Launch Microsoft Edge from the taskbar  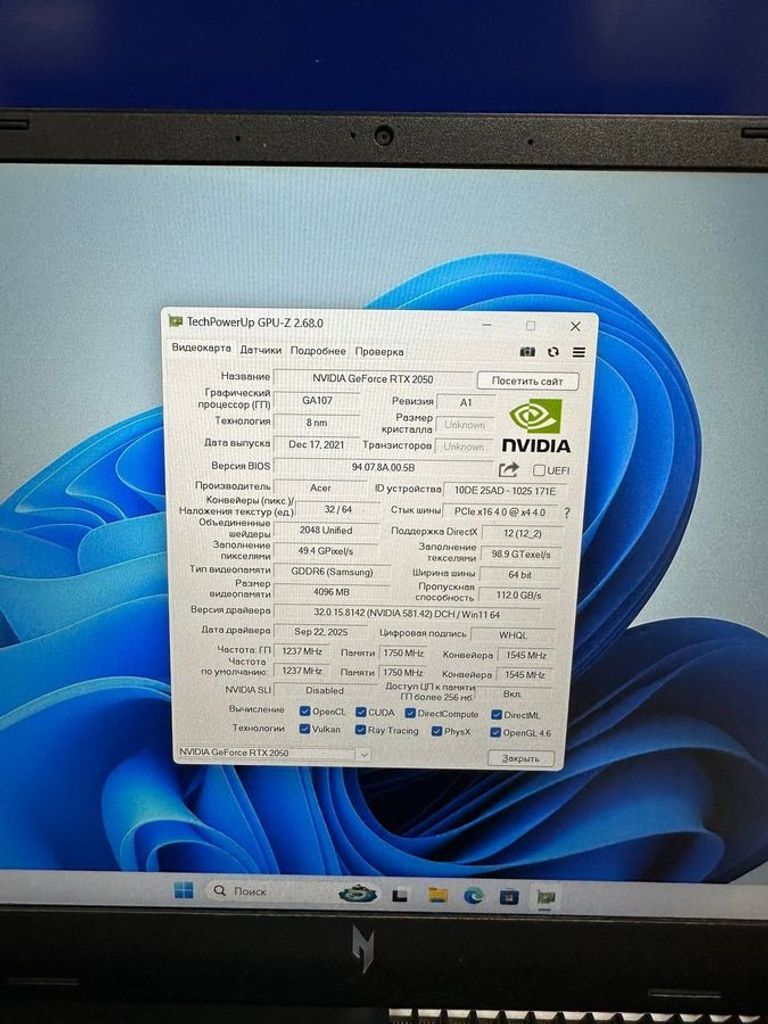coord(473,896)
